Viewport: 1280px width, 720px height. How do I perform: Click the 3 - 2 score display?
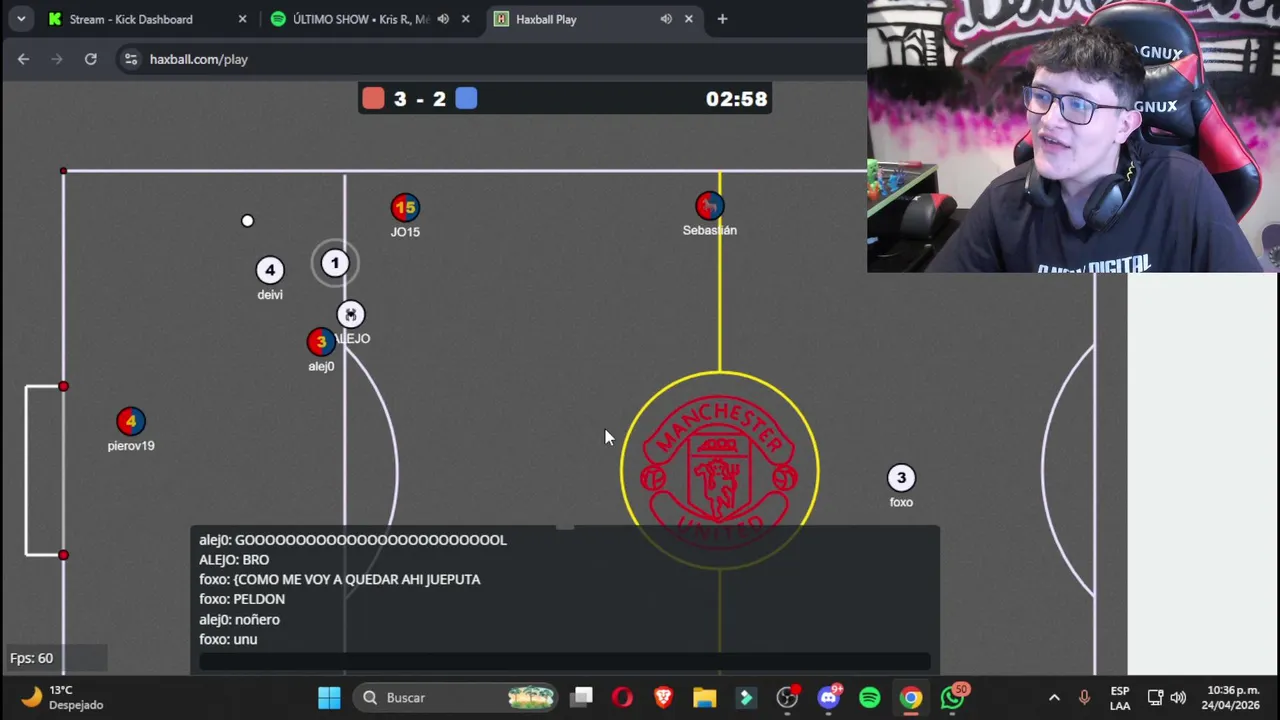420,98
